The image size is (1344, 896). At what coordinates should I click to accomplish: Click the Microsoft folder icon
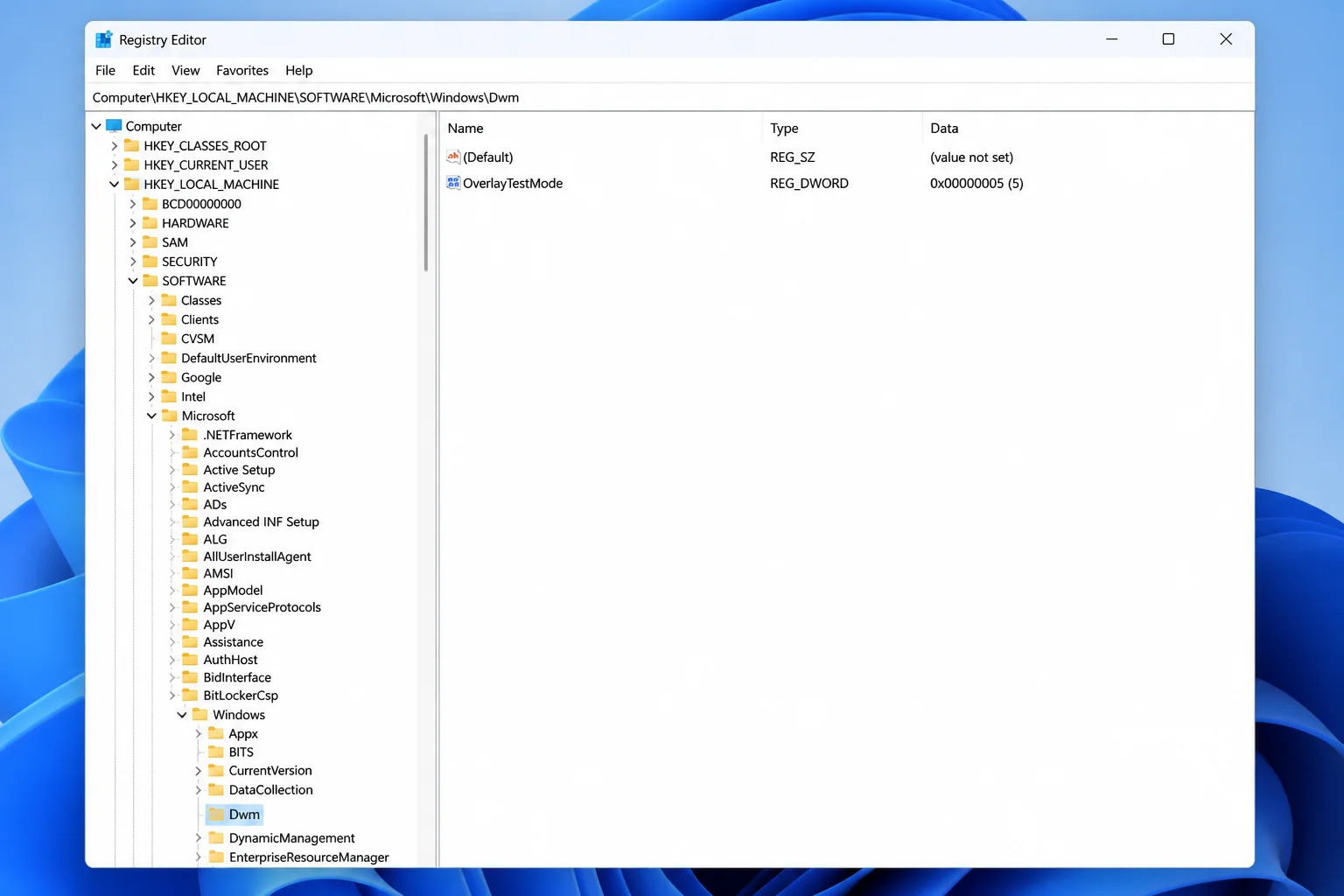[170, 416]
